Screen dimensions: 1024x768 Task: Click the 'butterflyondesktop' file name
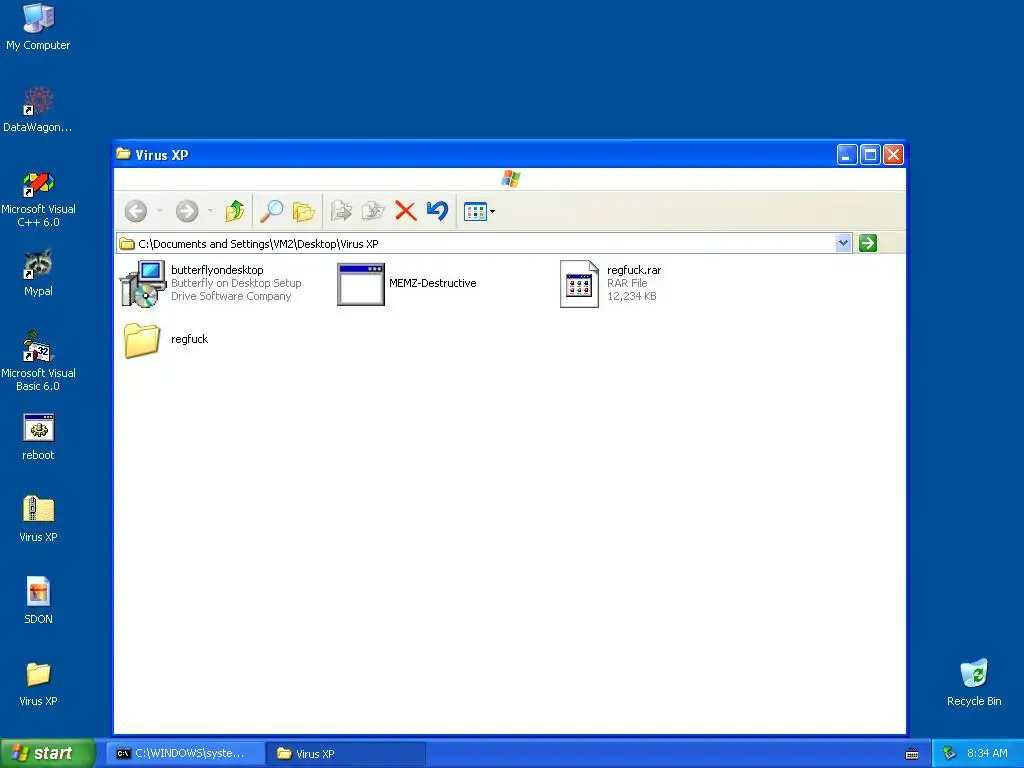pyautogui.click(x=217, y=270)
